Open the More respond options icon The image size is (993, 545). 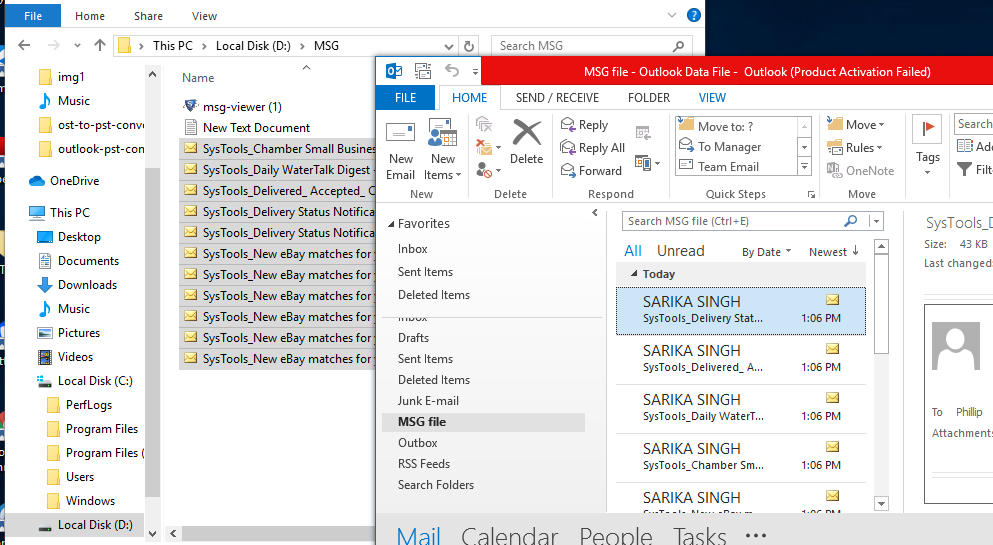point(647,163)
